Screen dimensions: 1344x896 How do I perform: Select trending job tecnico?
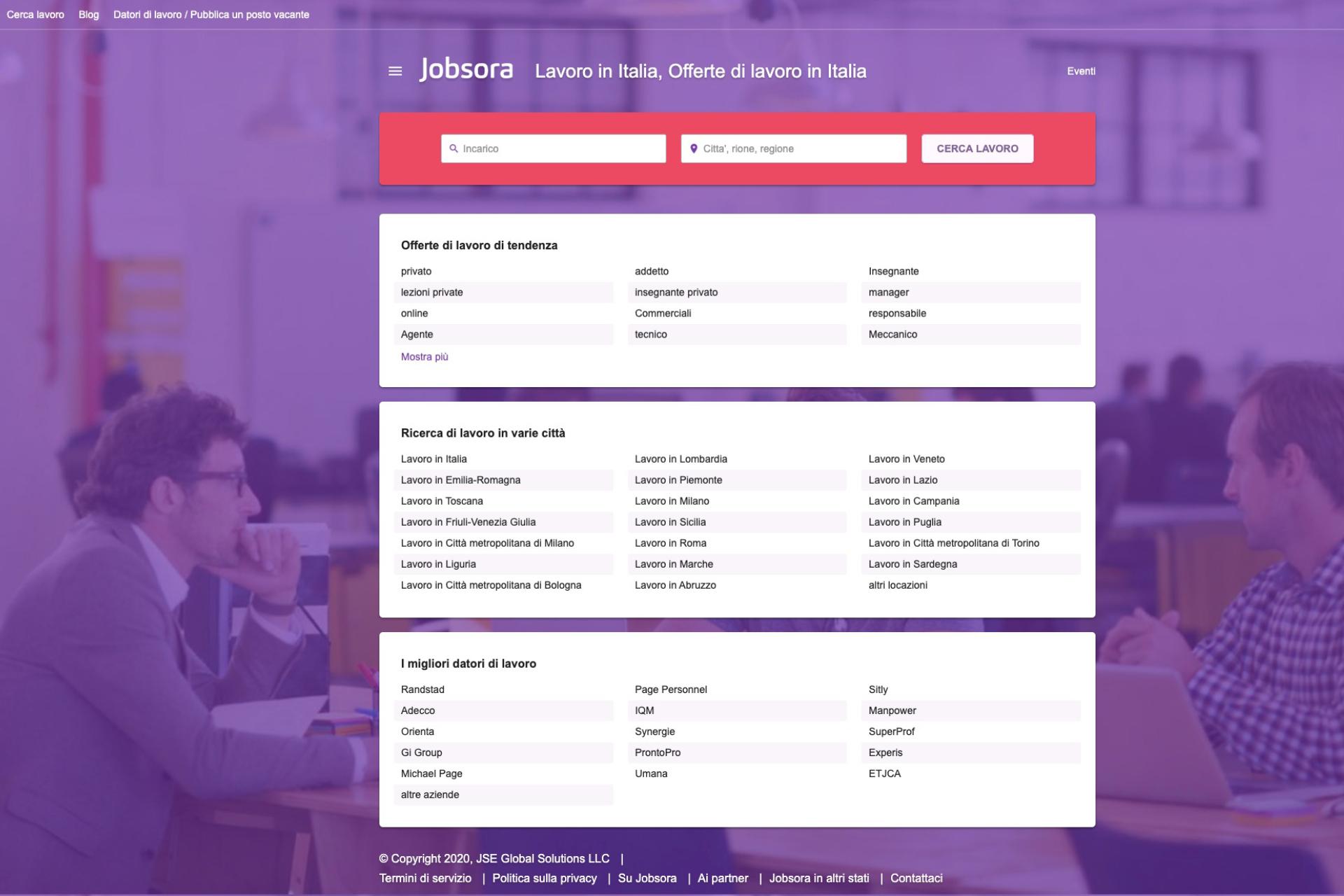click(x=651, y=335)
